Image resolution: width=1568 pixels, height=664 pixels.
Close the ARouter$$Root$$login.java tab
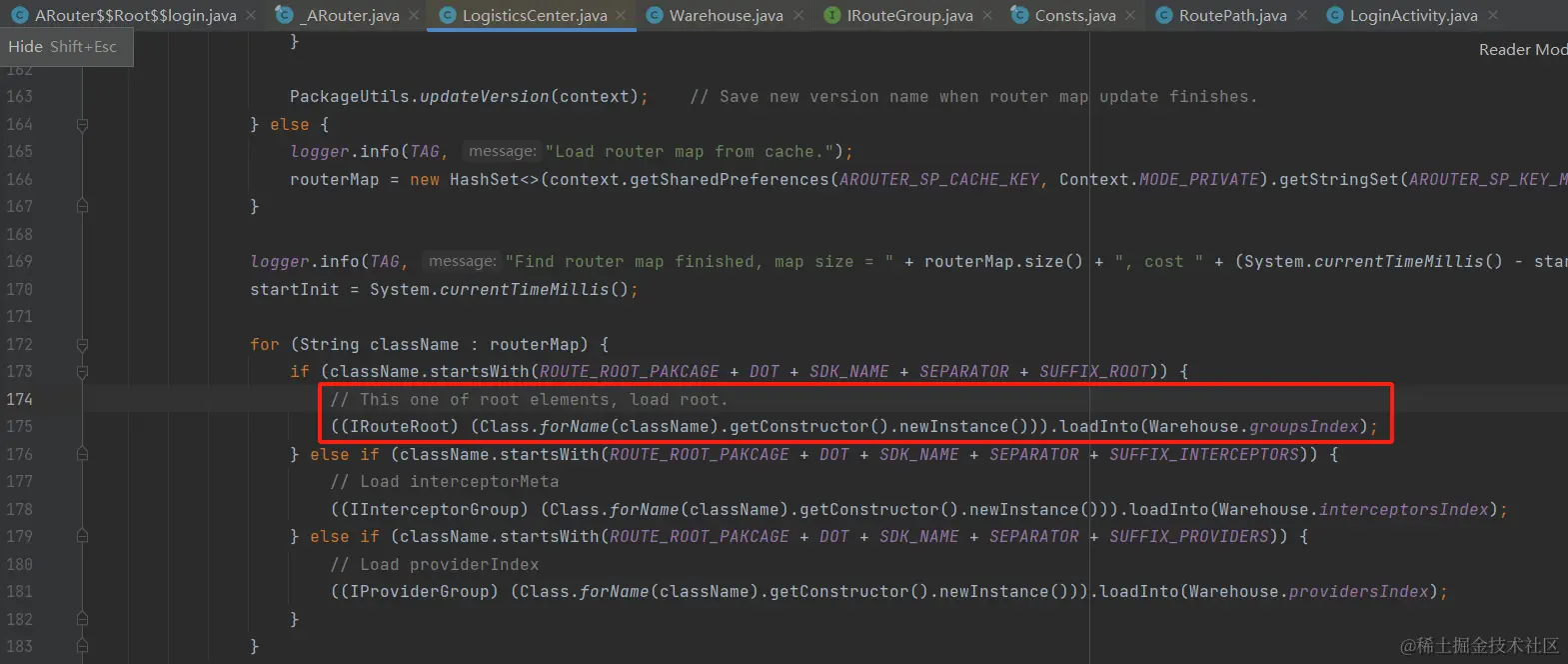[251, 15]
